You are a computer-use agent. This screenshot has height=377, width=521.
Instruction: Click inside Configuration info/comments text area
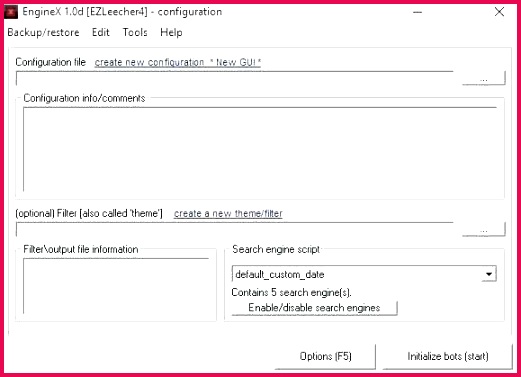pos(260,149)
